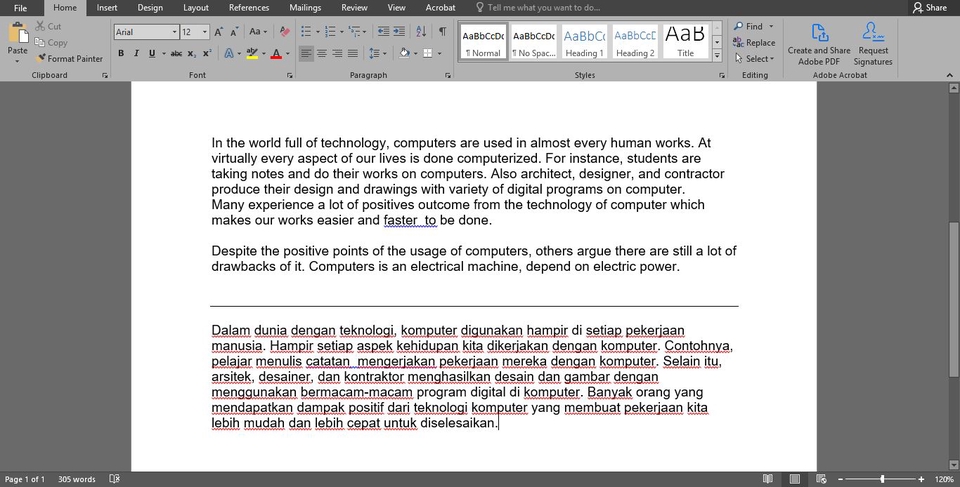Toggle center alignment
This screenshot has width=960, height=487.
tap(321, 53)
